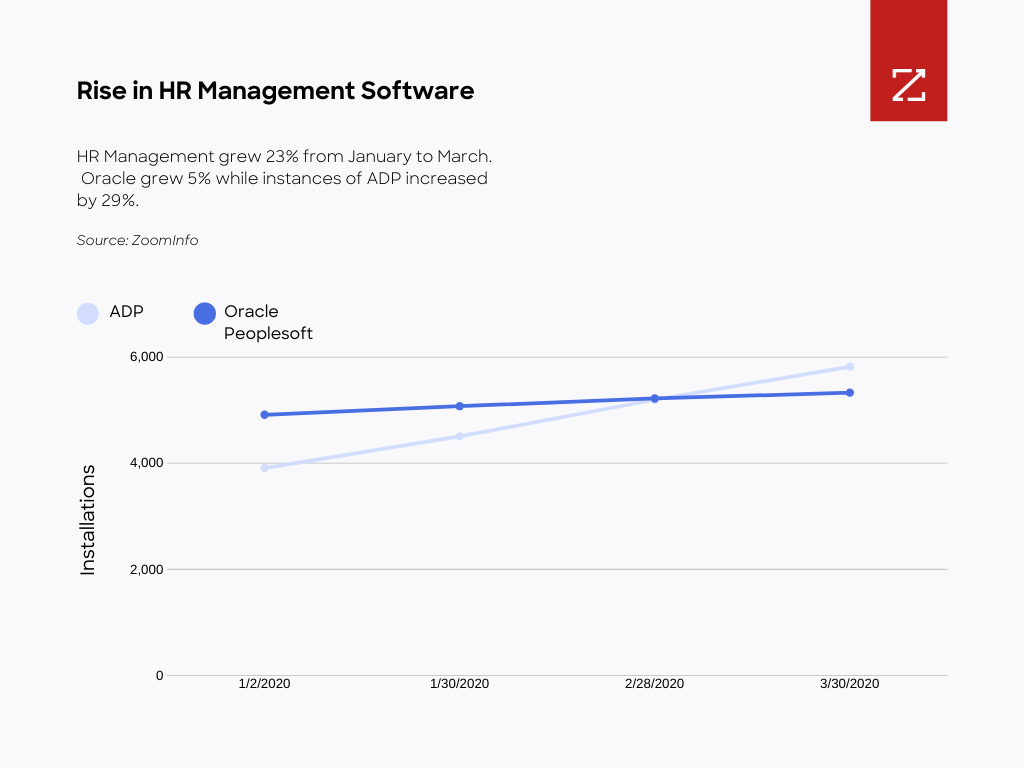
Task: Click the ZoomInfo red logo icon
Action: [x=908, y=61]
